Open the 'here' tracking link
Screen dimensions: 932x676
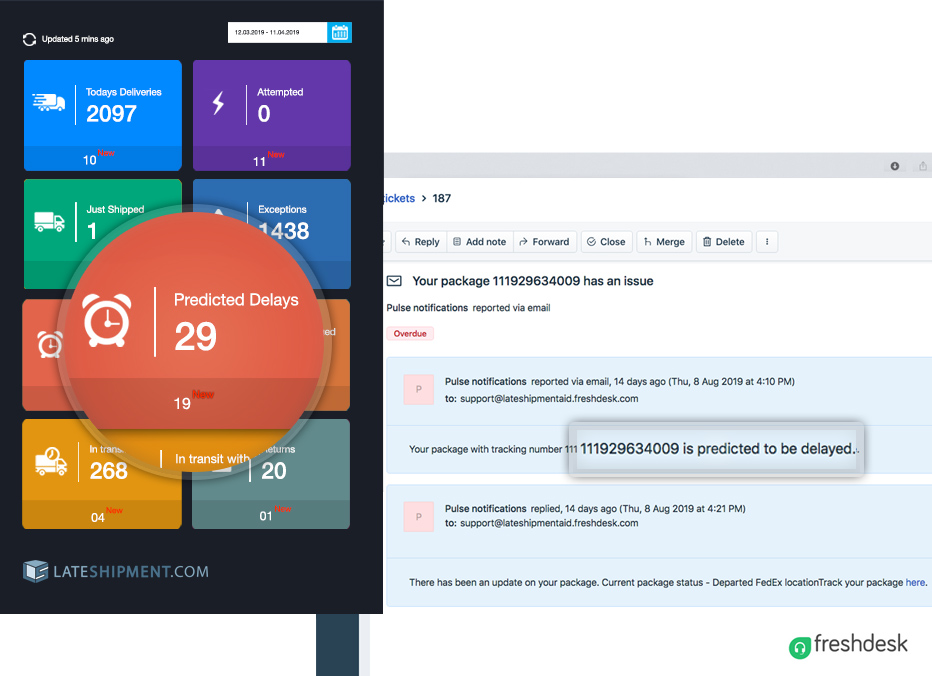(915, 583)
